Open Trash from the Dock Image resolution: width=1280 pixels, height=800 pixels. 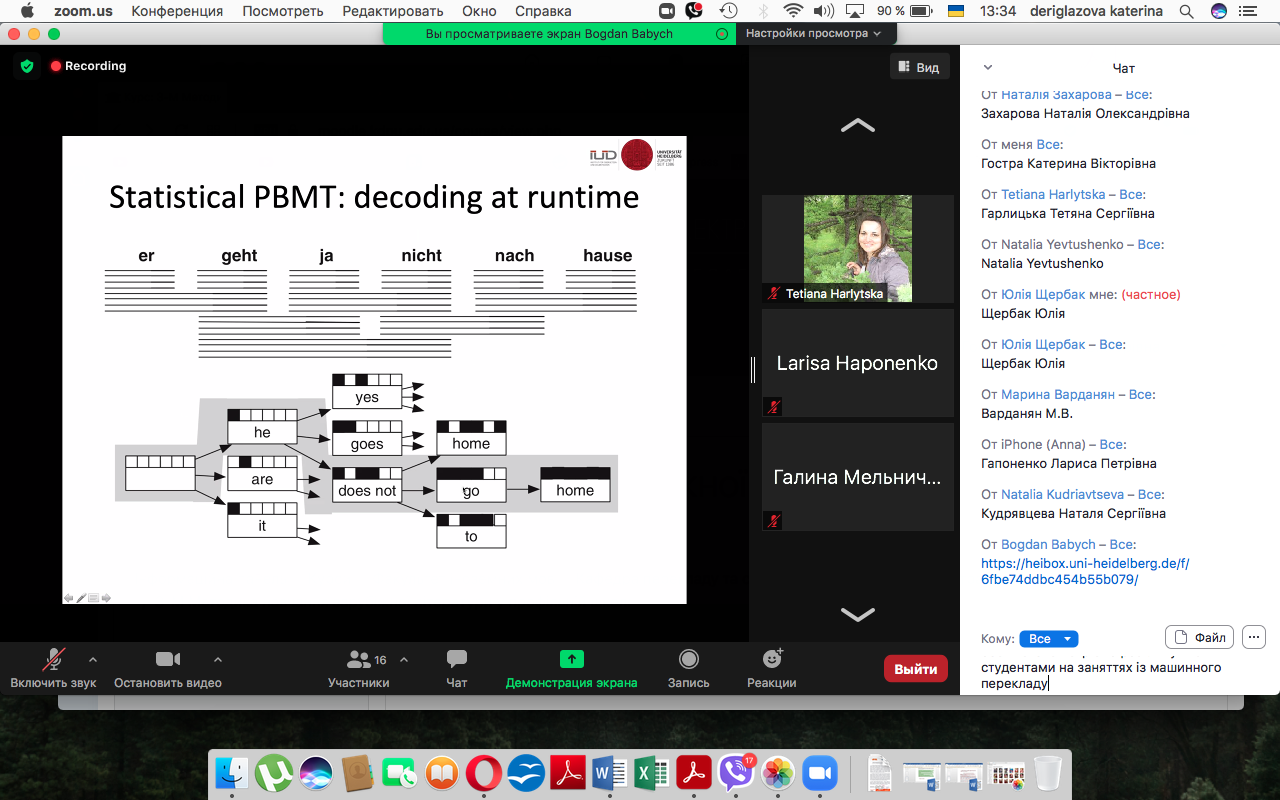(1047, 773)
